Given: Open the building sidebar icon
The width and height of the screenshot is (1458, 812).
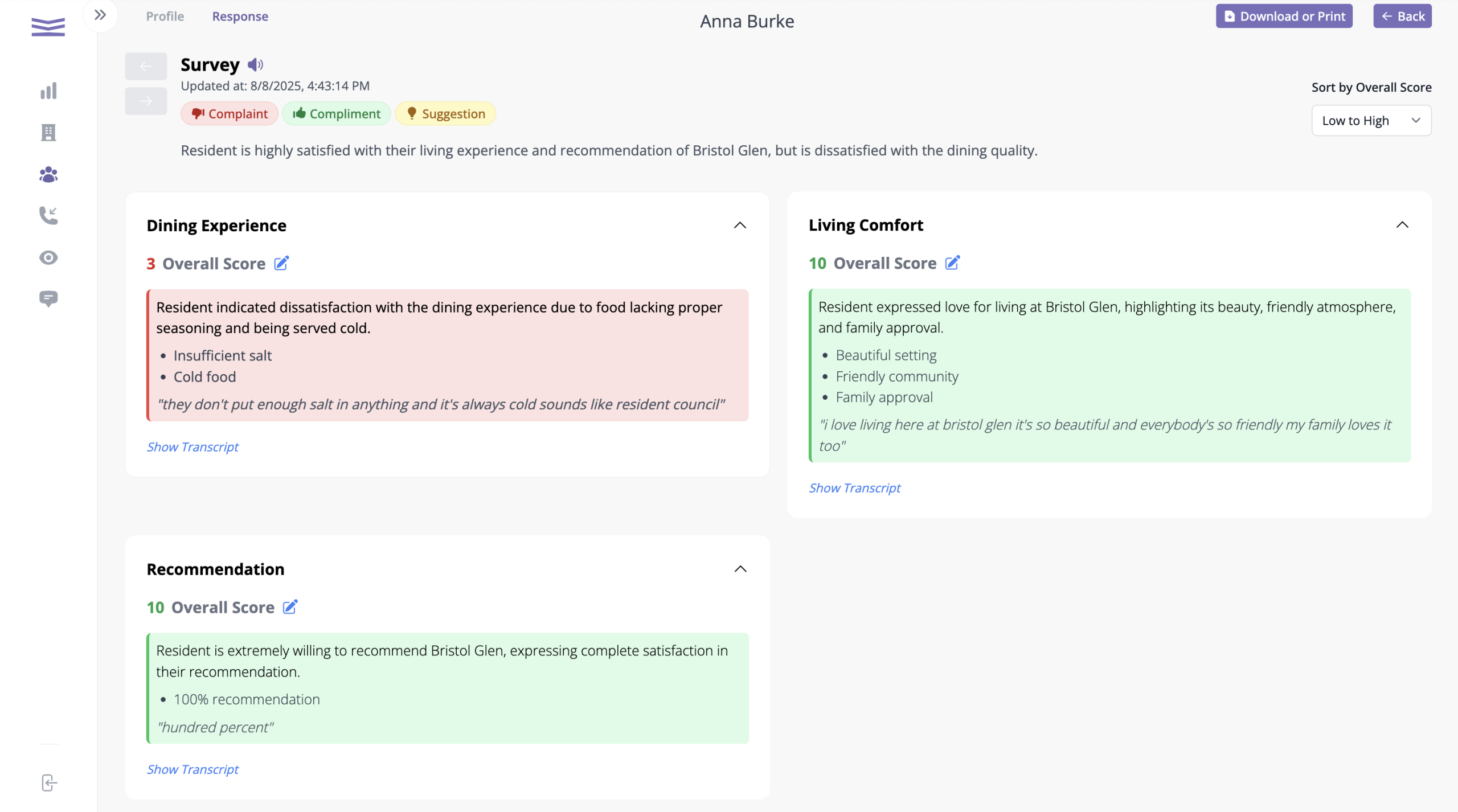Looking at the screenshot, I should pos(48,133).
